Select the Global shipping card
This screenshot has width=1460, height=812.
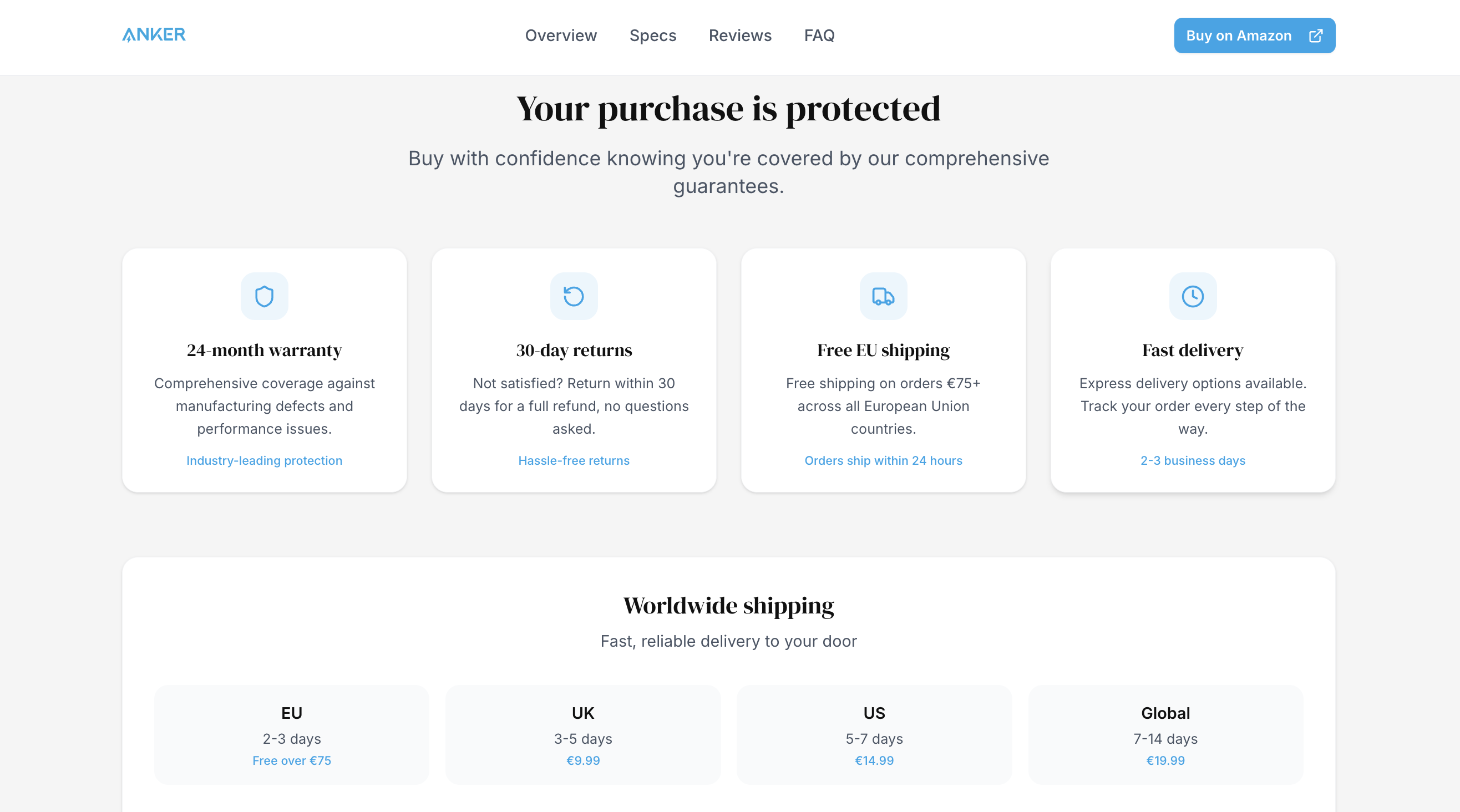pos(1165,735)
